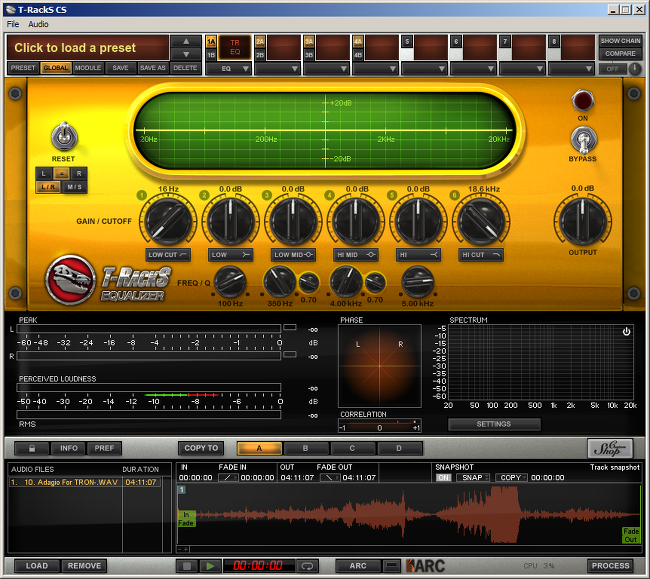Click the OUTPUT gain knob
This screenshot has width=650, height=579.
(x=582, y=221)
